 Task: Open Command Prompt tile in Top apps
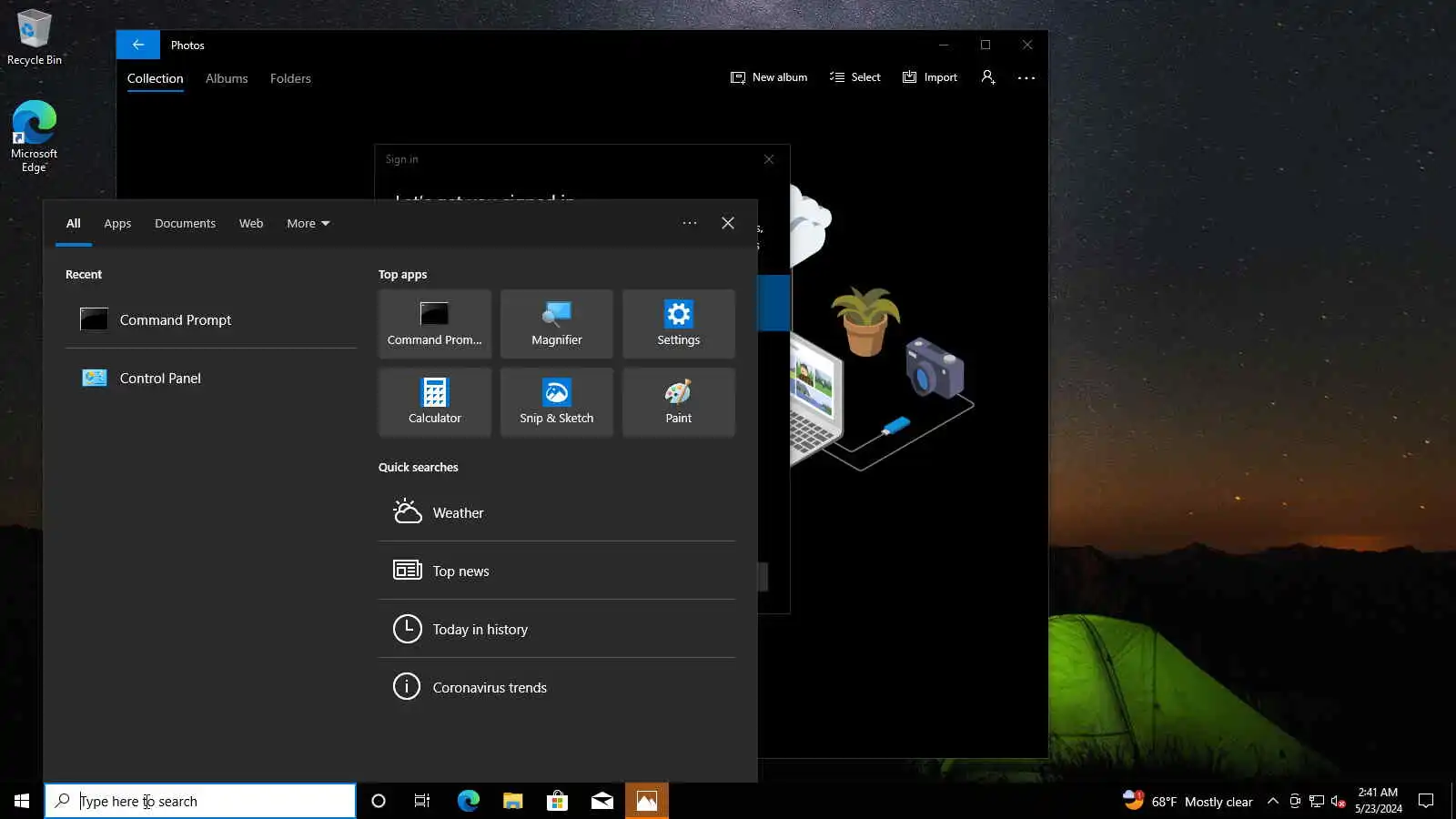(435, 324)
